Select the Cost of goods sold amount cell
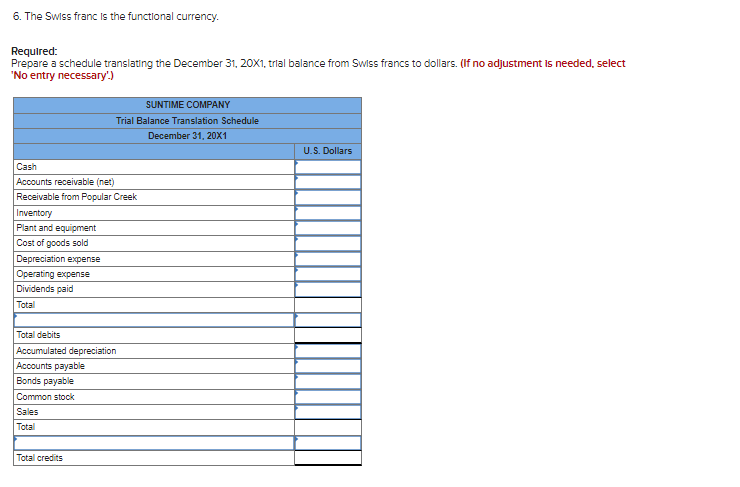The image size is (740, 487). pyautogui.click(x=328, y=244)
